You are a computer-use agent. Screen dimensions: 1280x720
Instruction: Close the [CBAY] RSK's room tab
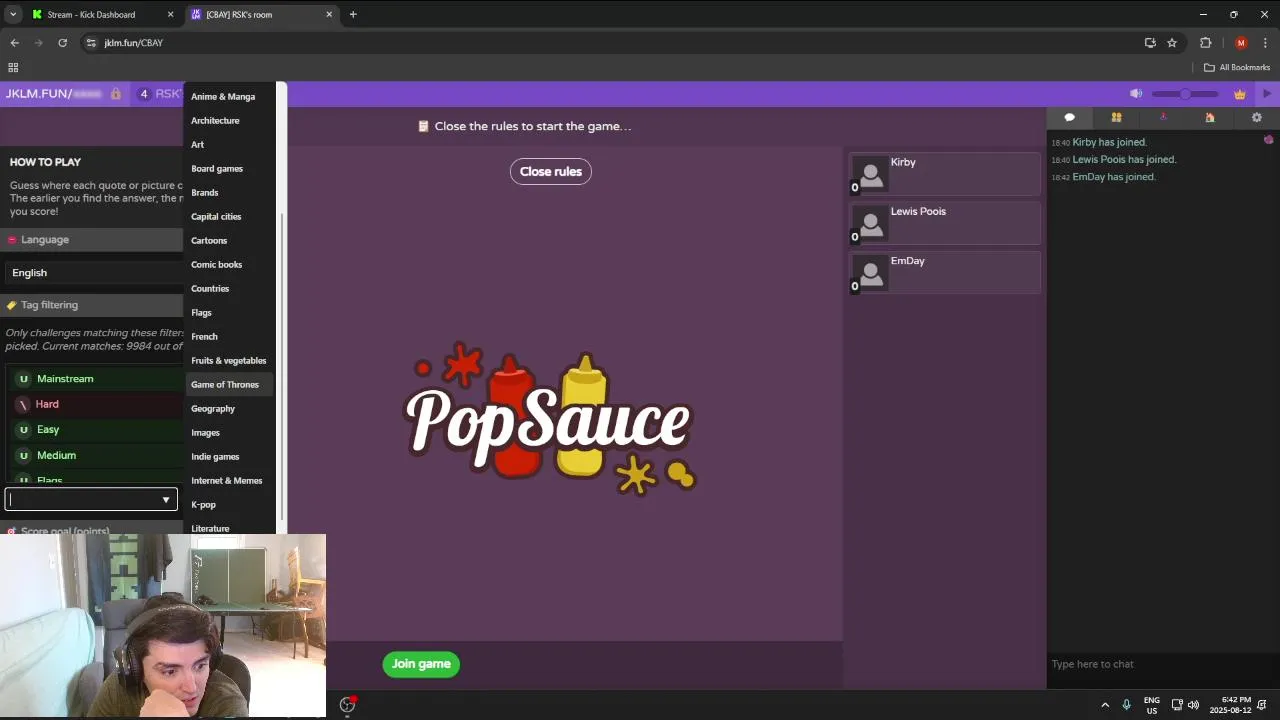point(329,14)
